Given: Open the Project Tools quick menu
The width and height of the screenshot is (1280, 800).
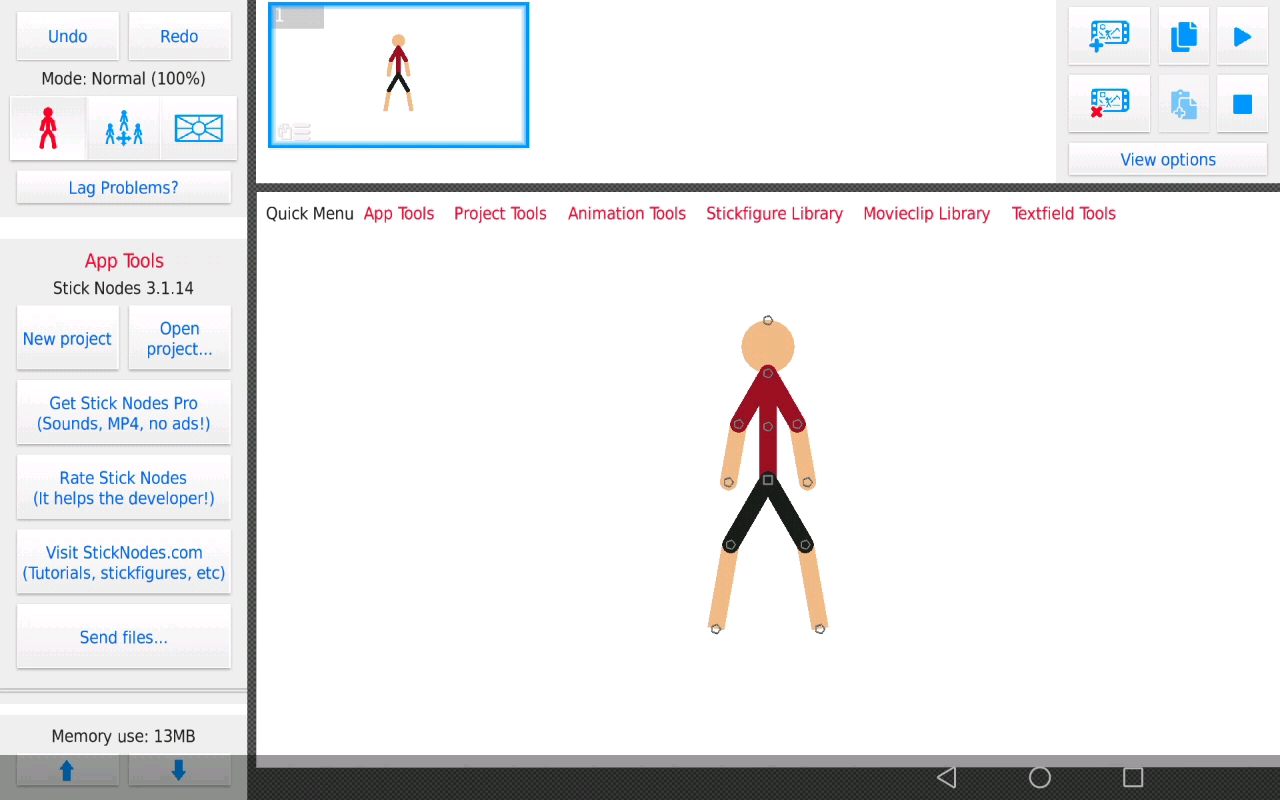Looking at the screenshot, I should click(x=500, y=213).
